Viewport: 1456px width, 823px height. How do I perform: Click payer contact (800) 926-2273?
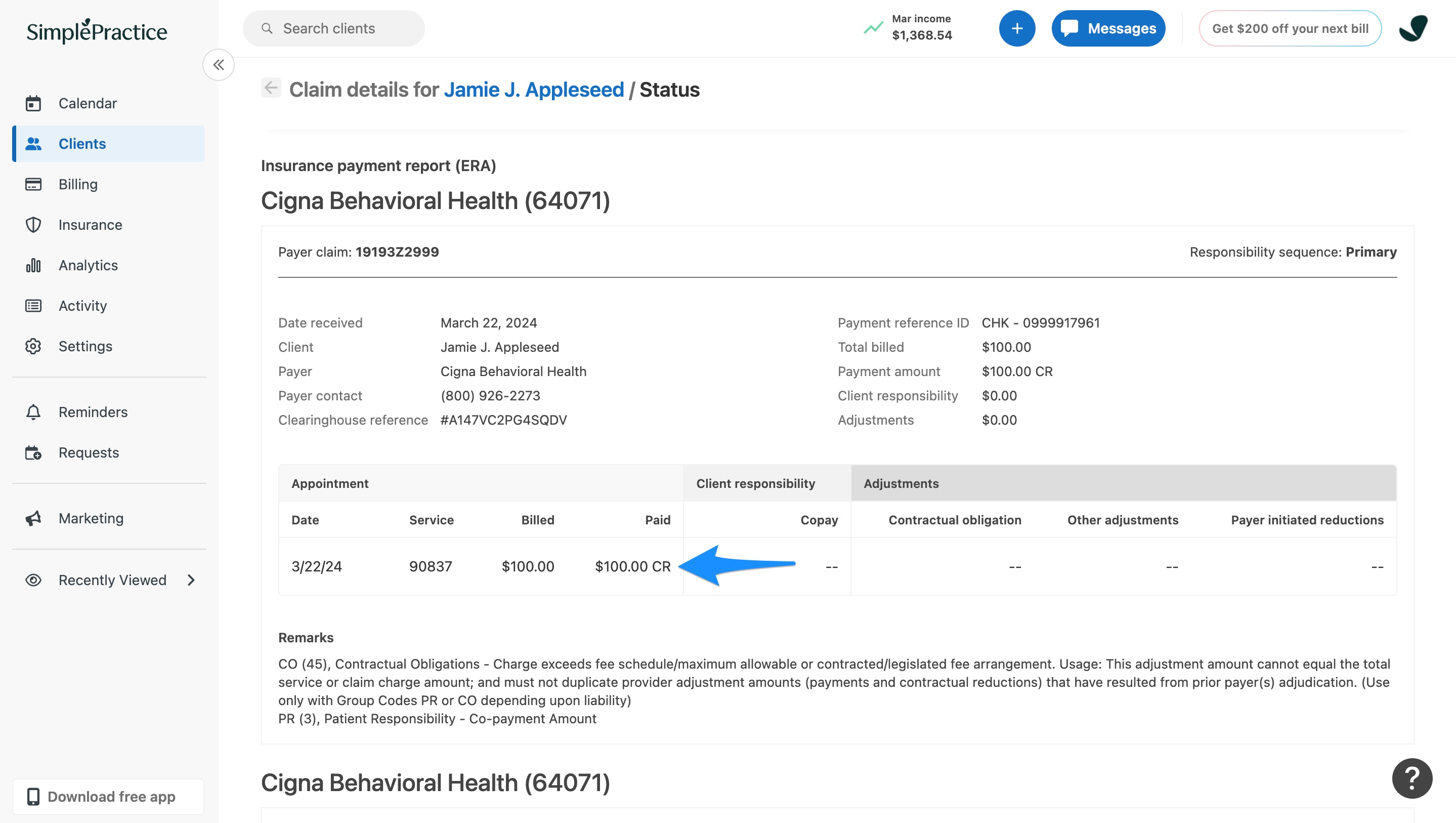point(490,396)
